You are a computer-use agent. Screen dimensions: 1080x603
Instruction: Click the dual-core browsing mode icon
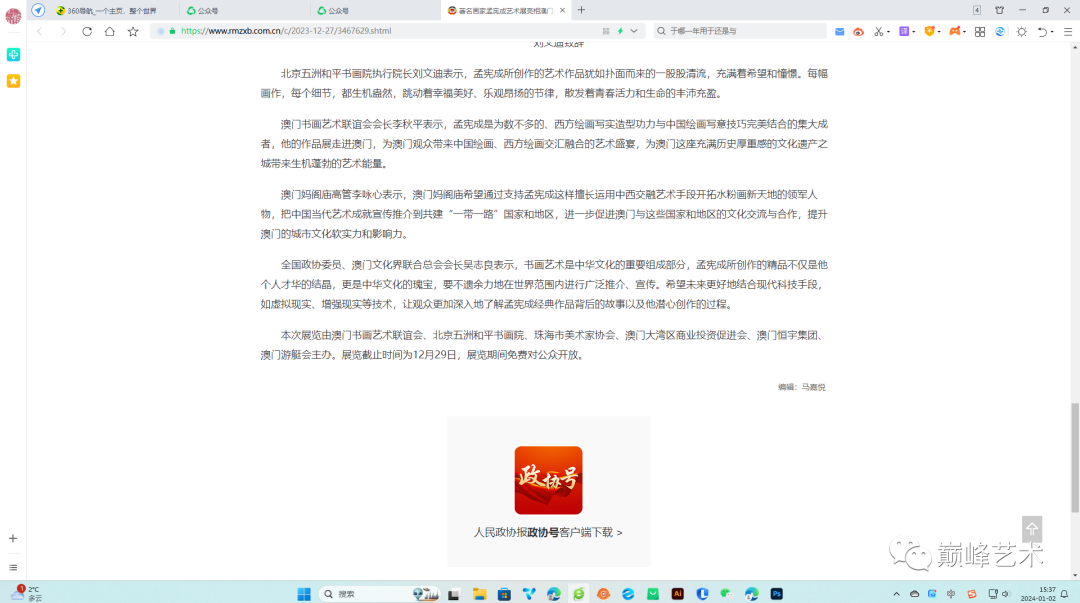click(x=1000, y=31)
